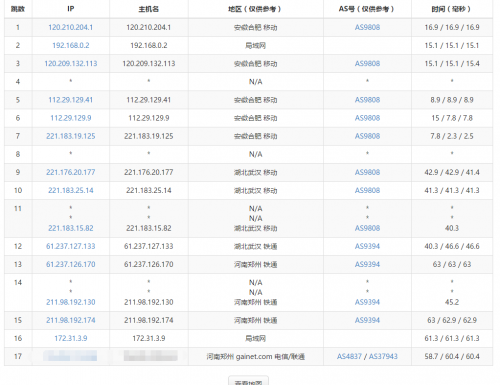The image size is (500, 385).
Task: Open IP link 120.210.204.1 in hop 1
Action: tap(71, 27)
